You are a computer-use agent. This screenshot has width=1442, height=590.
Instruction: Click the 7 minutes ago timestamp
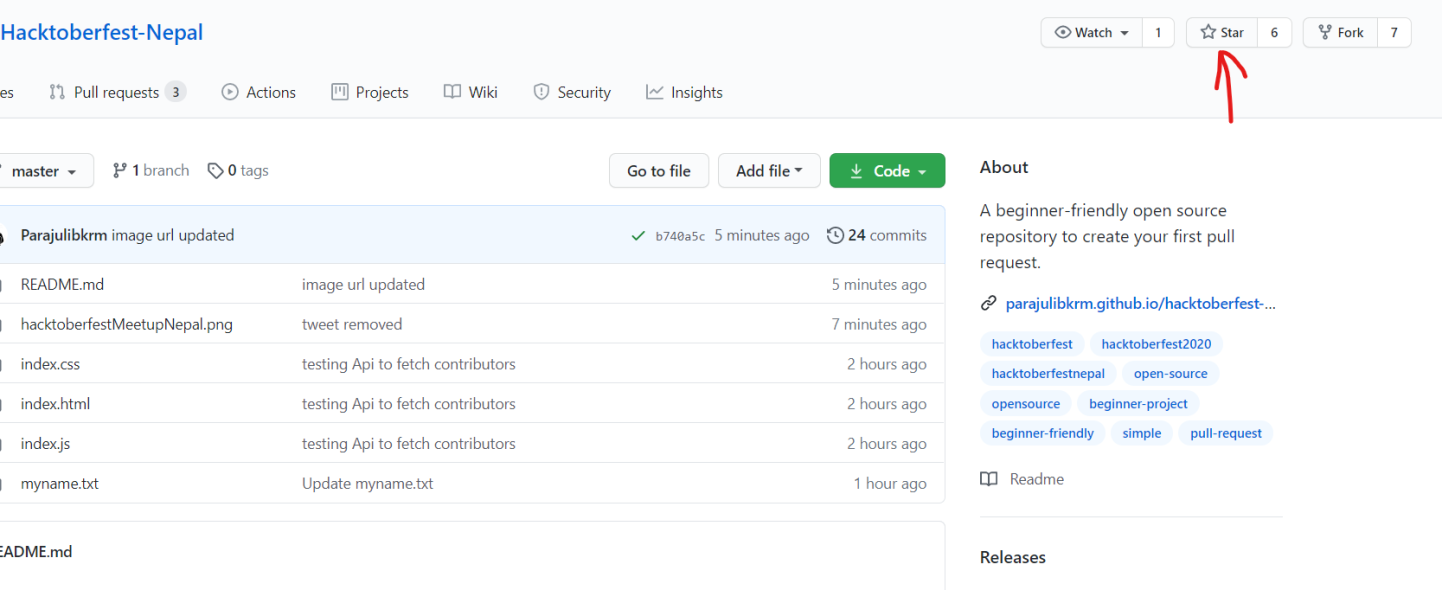[879, 325]
